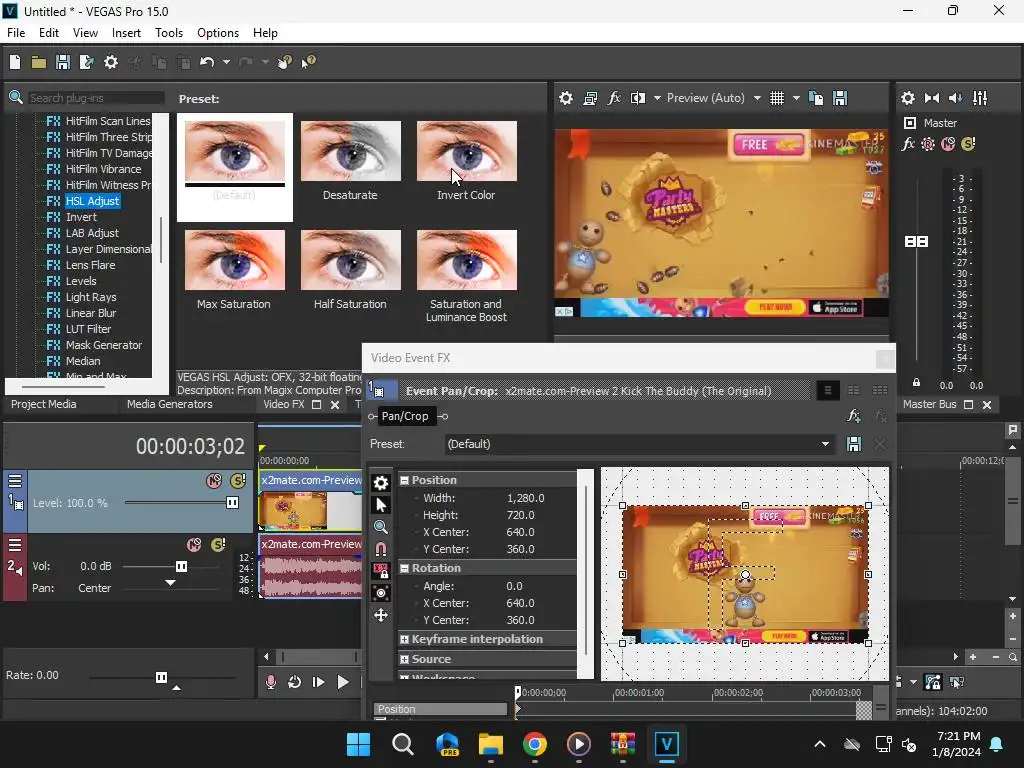
Task: Solo video track 1
Action: [238, 481]
